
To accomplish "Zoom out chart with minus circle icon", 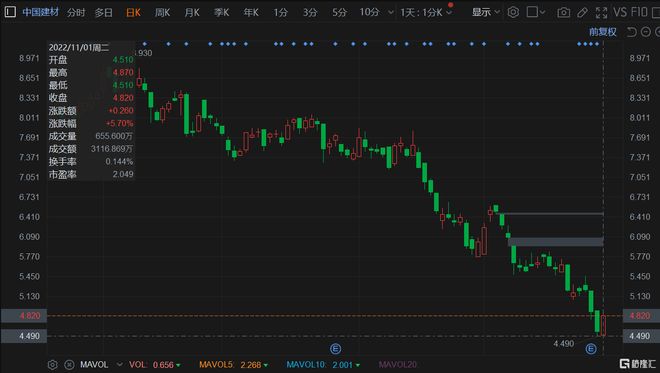I will (646, 32).
